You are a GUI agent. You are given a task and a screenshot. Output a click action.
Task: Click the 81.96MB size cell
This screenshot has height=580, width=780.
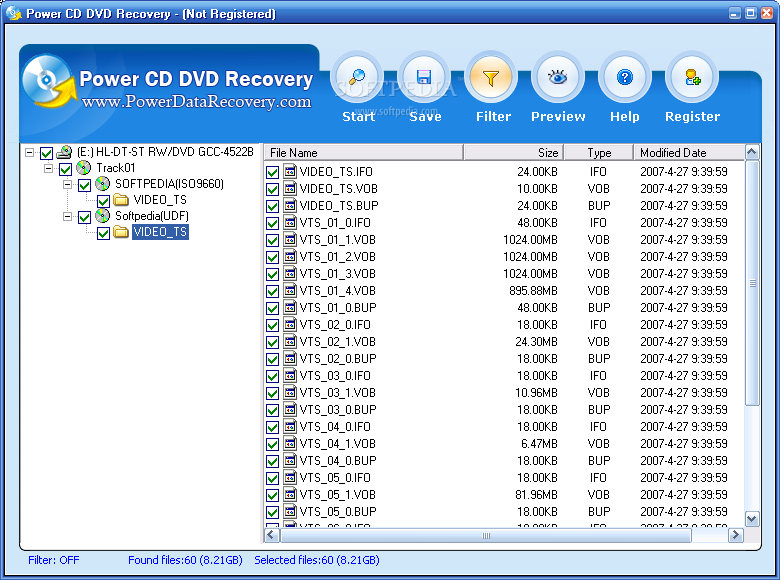click(536, 495)
